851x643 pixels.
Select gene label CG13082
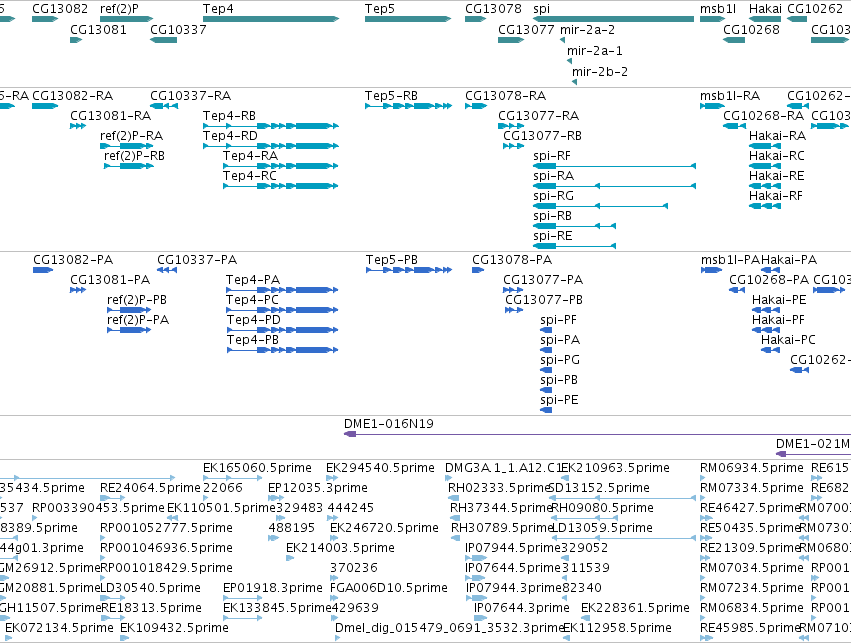(60, 9)
